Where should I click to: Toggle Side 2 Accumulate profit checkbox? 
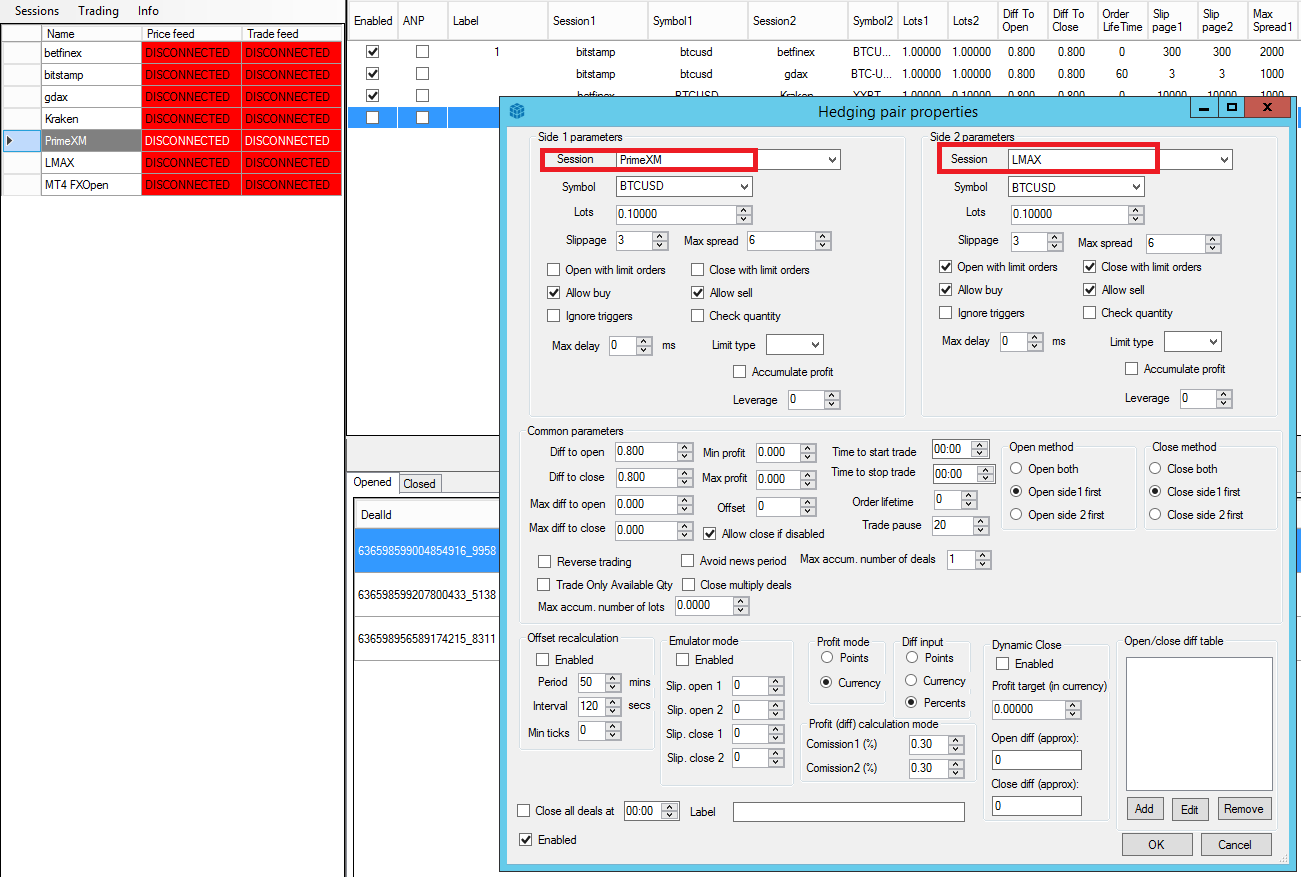[1132, 369]
